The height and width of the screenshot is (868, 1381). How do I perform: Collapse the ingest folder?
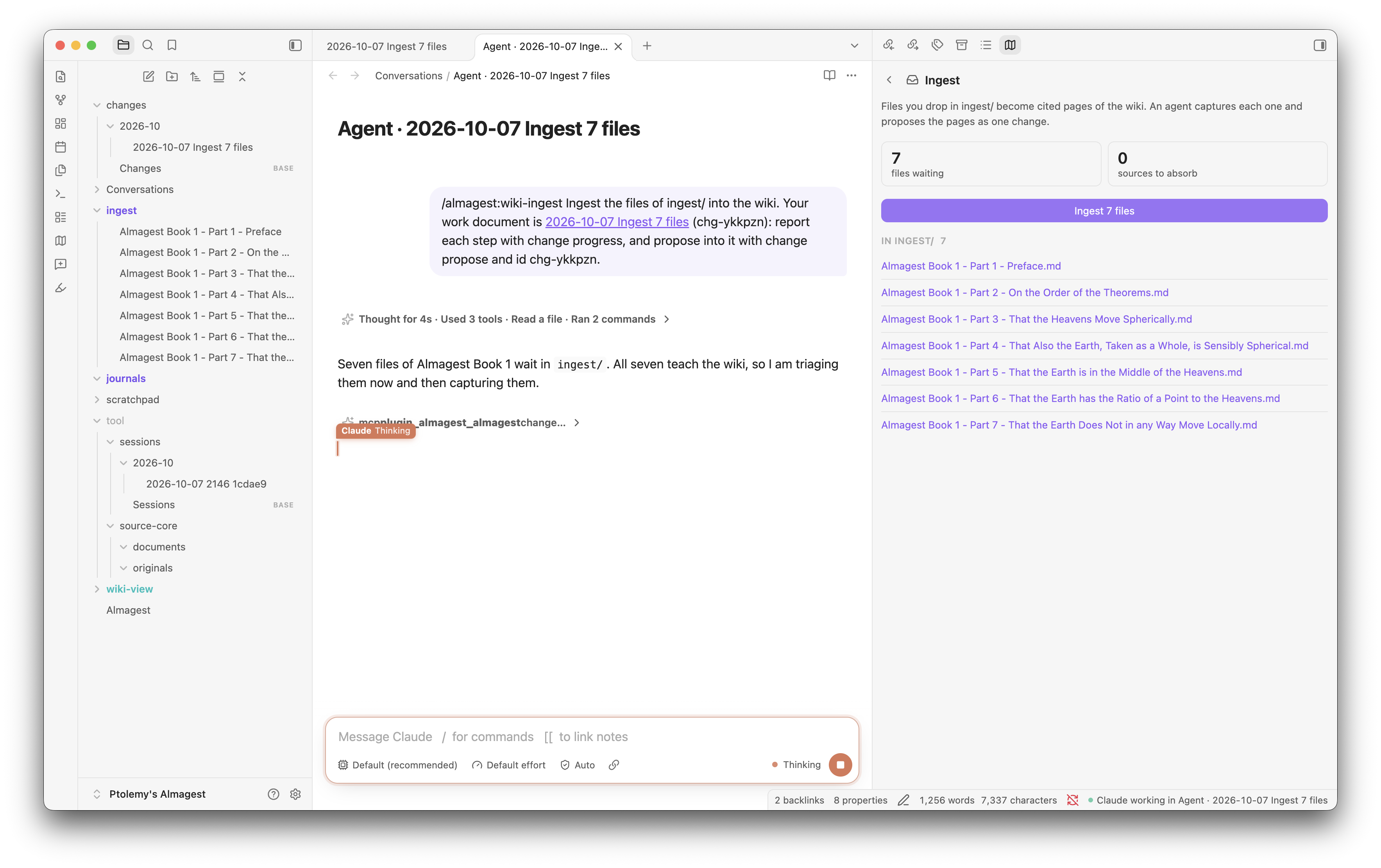tap(97, 211)
